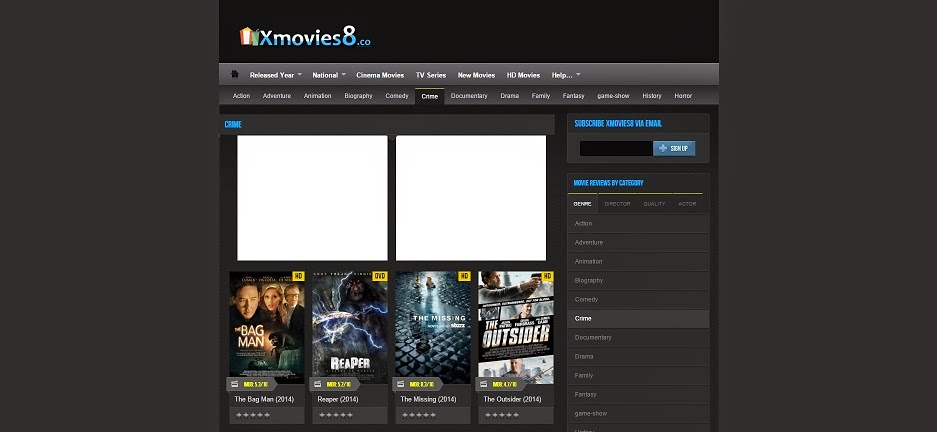
Task: Click the HD badge on The Missing
Action: coord(464,276)
